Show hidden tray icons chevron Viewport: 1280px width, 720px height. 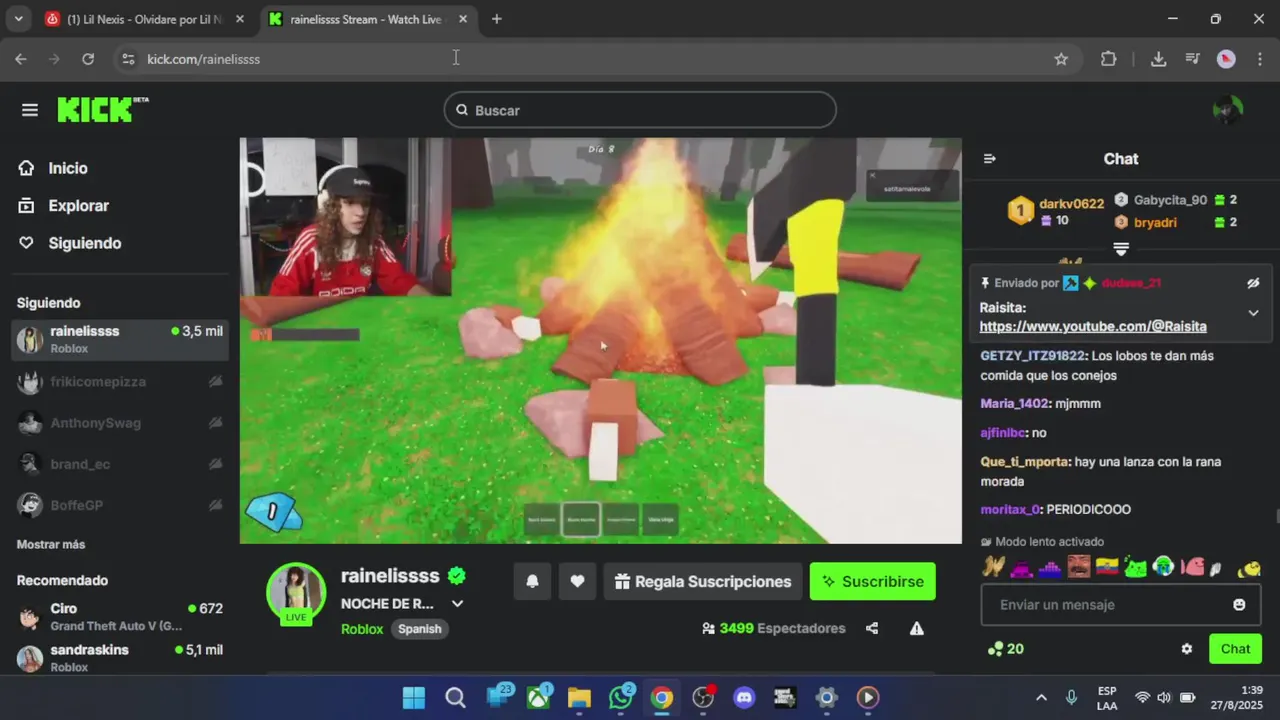pos(1041,698)
